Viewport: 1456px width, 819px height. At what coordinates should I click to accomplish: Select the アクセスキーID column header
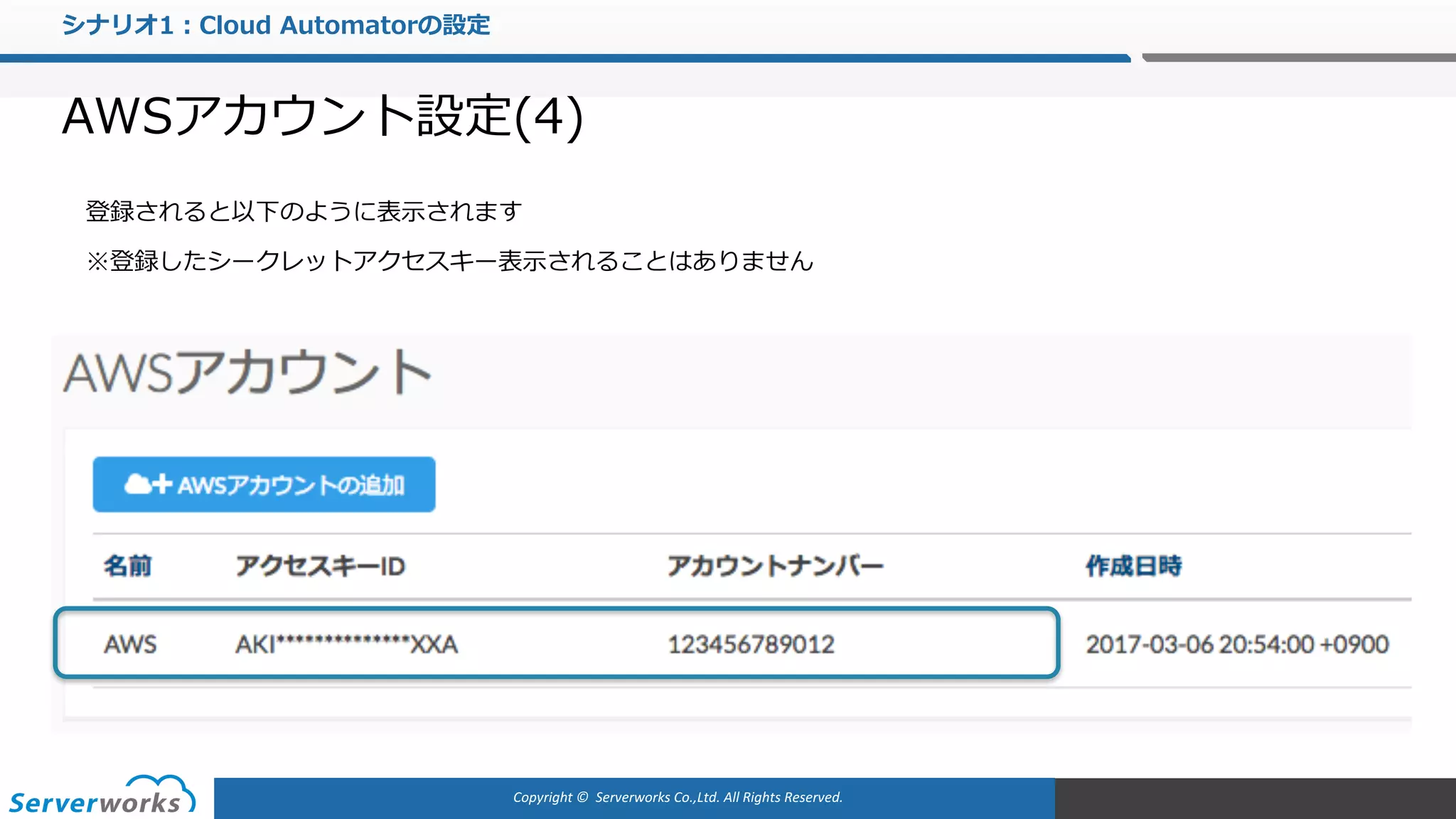pos(321,566)
